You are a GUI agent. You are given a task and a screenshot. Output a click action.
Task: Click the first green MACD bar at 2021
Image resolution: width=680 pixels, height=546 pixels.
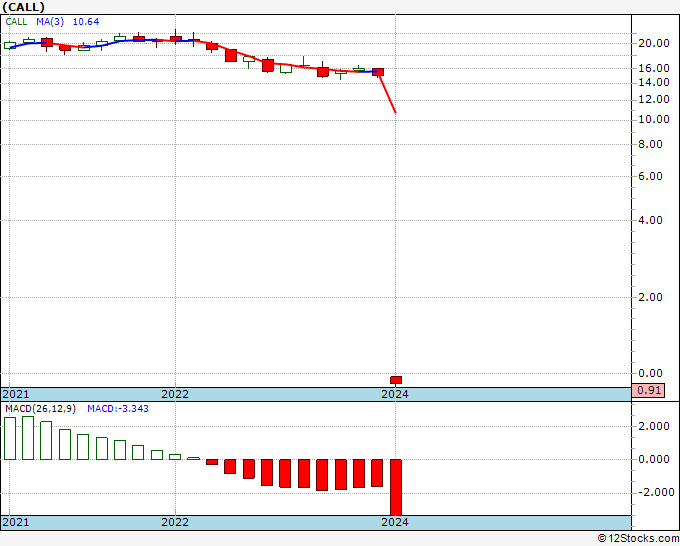coord(10,438)
